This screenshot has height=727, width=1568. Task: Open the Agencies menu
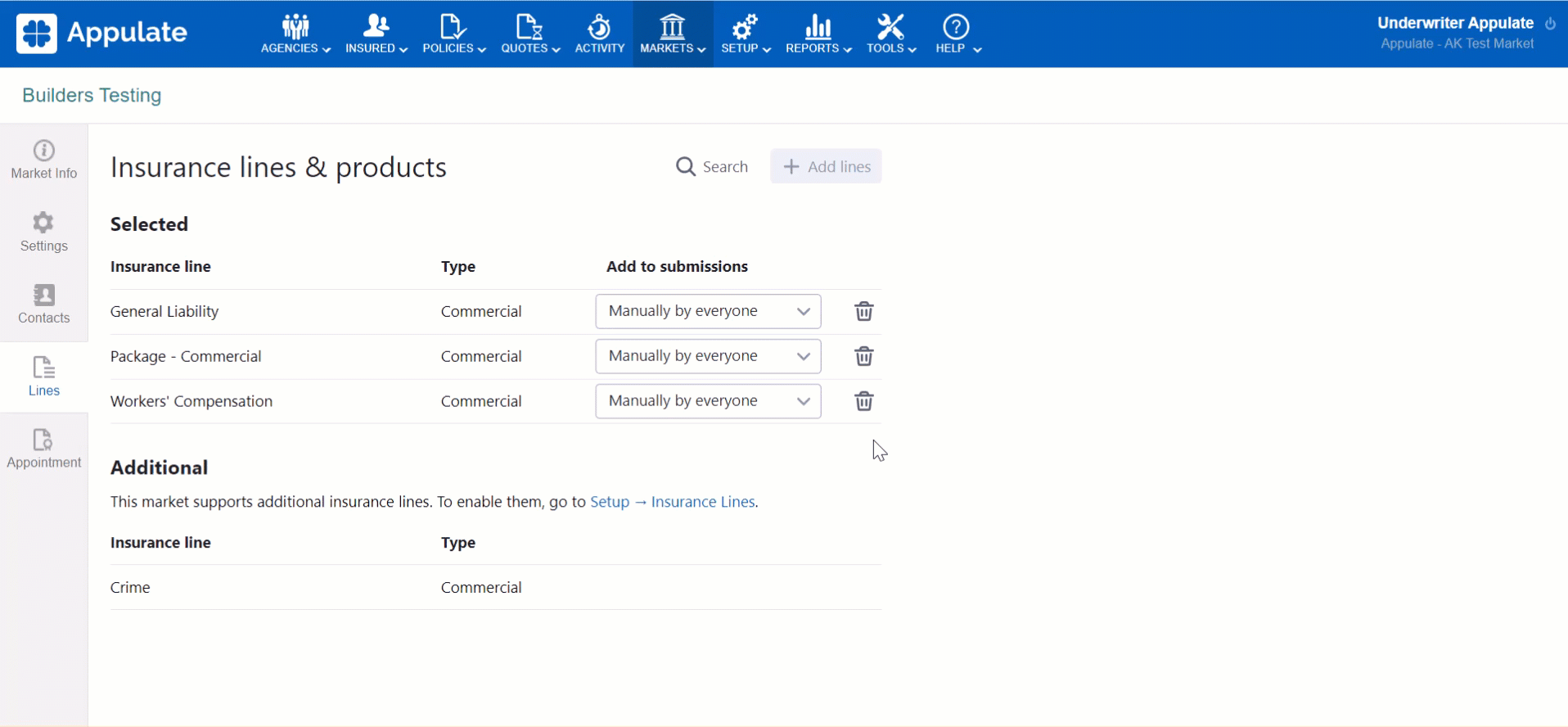[295, 34]
